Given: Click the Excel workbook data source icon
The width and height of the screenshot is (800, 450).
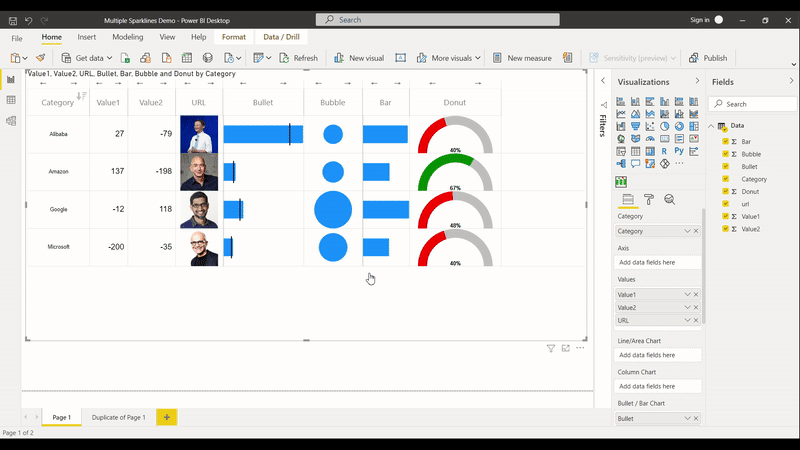Looking at the screenshot, I should click(125, 58).
